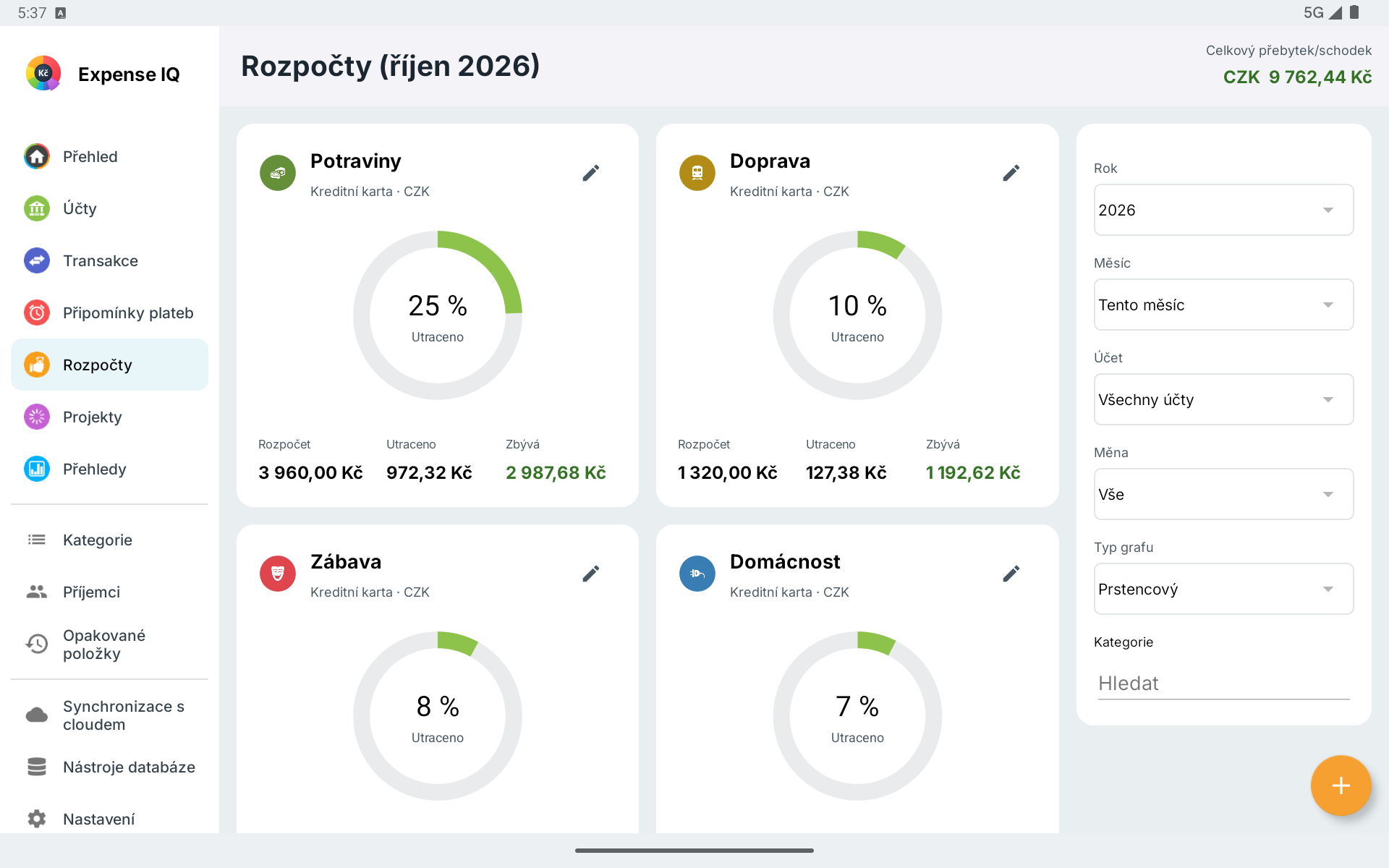Image resolution: width=1389 pixels, height=868 pixels.
Task: Click the Doprava 10 % ring chart
Action: pyautogui.click(x=857, y=315)
